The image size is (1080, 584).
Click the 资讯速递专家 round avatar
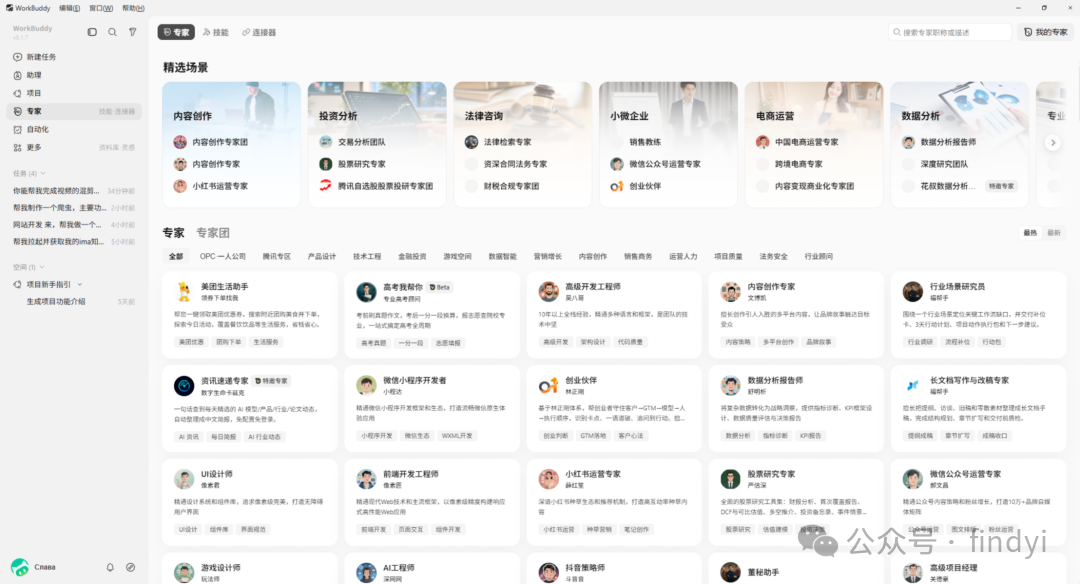[x=184, y=386]
